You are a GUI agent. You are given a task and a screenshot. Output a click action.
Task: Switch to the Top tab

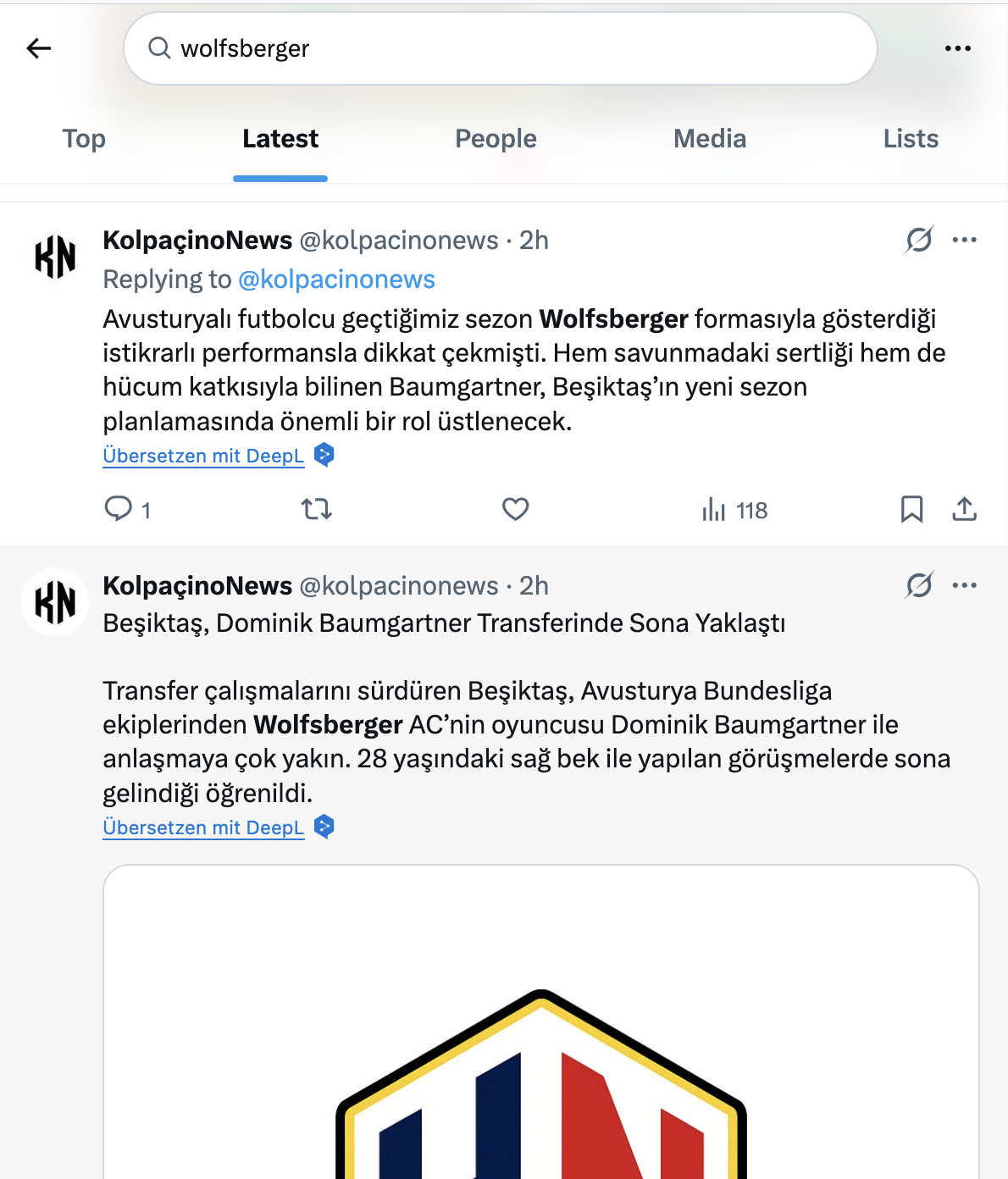click(x=84, y=139)
